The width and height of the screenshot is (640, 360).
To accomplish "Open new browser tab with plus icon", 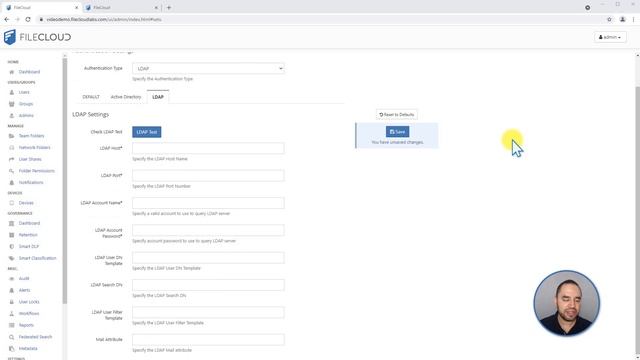I will pos(169,7).
